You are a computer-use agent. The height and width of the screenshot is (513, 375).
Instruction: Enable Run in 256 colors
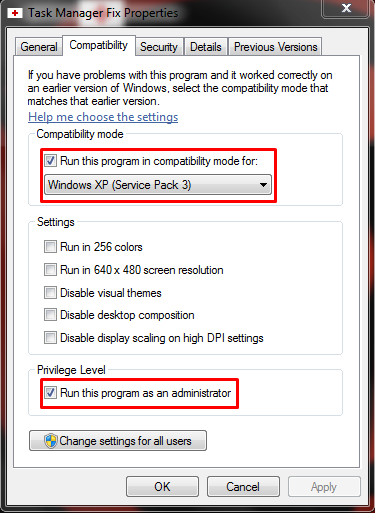click(50, 247)
